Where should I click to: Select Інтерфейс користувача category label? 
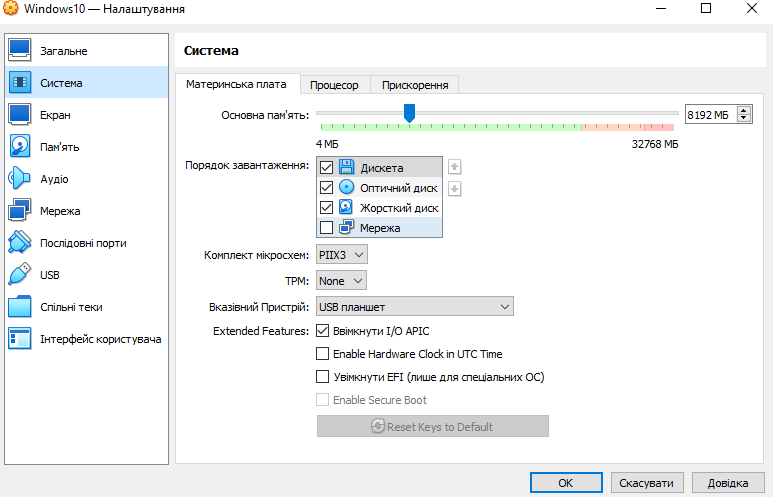(x=101, y=339)
